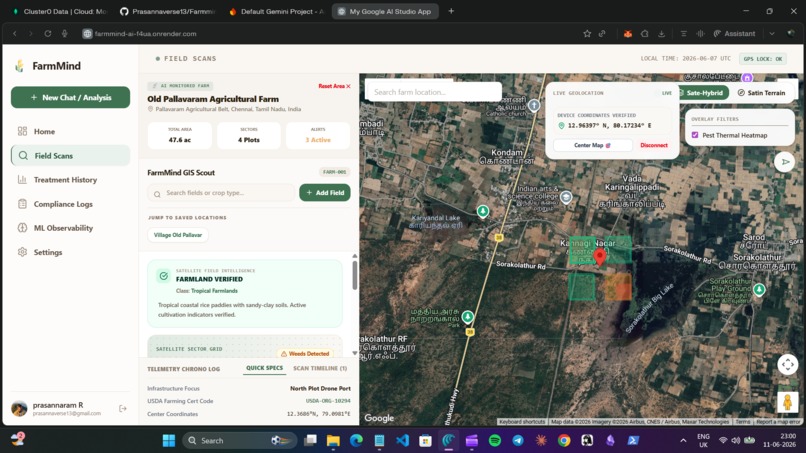The image size is (806, 453).
Task: Click Reset Area link
Action: coord(334,86)
